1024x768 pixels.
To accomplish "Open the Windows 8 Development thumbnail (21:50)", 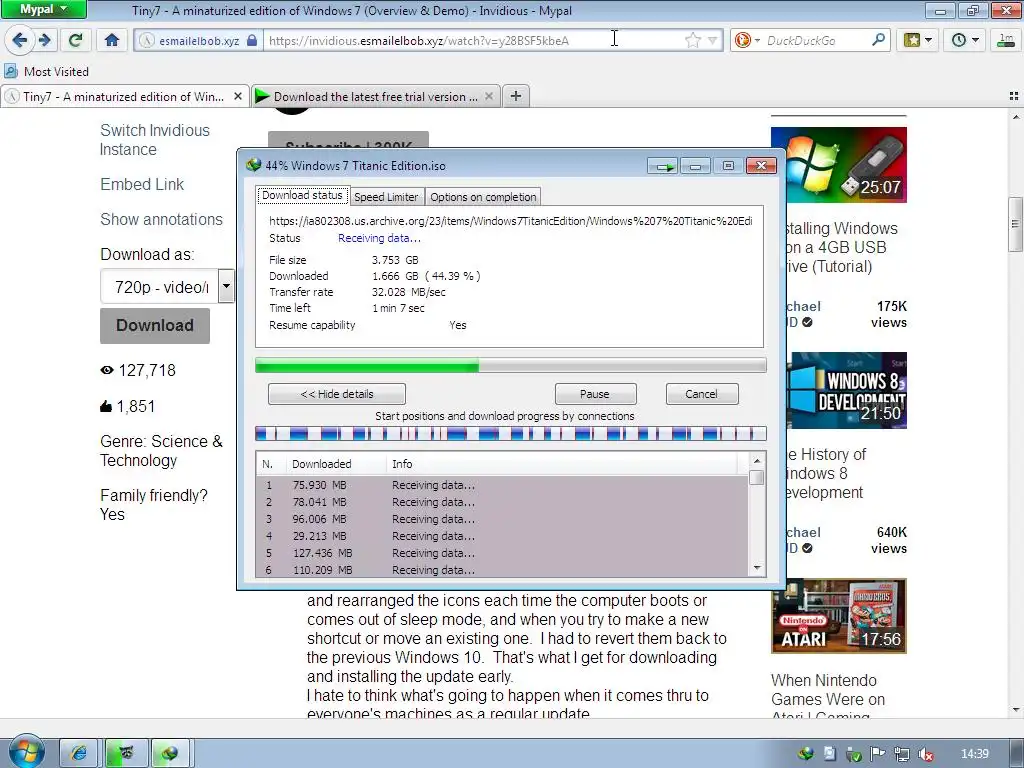I will (x=846, y=391).
